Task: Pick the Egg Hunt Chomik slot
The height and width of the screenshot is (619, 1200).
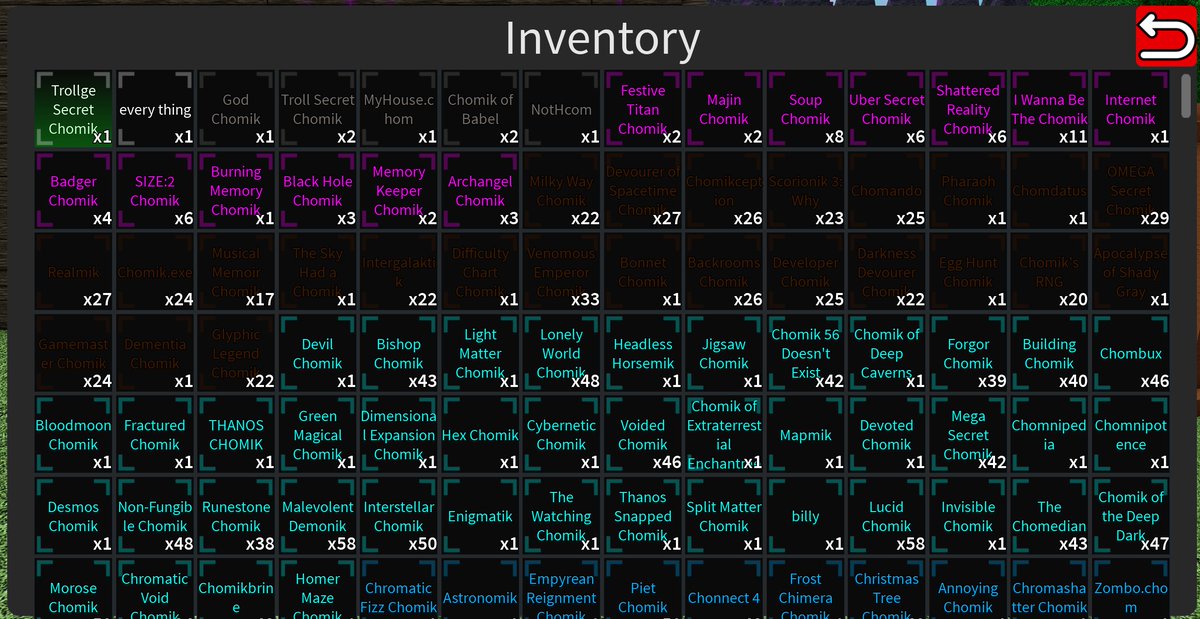Action: click(968, 272)
